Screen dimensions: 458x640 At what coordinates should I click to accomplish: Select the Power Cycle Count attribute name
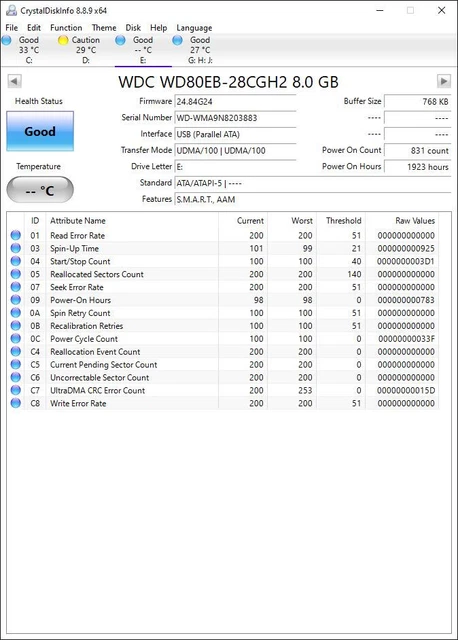pos(84,339)
